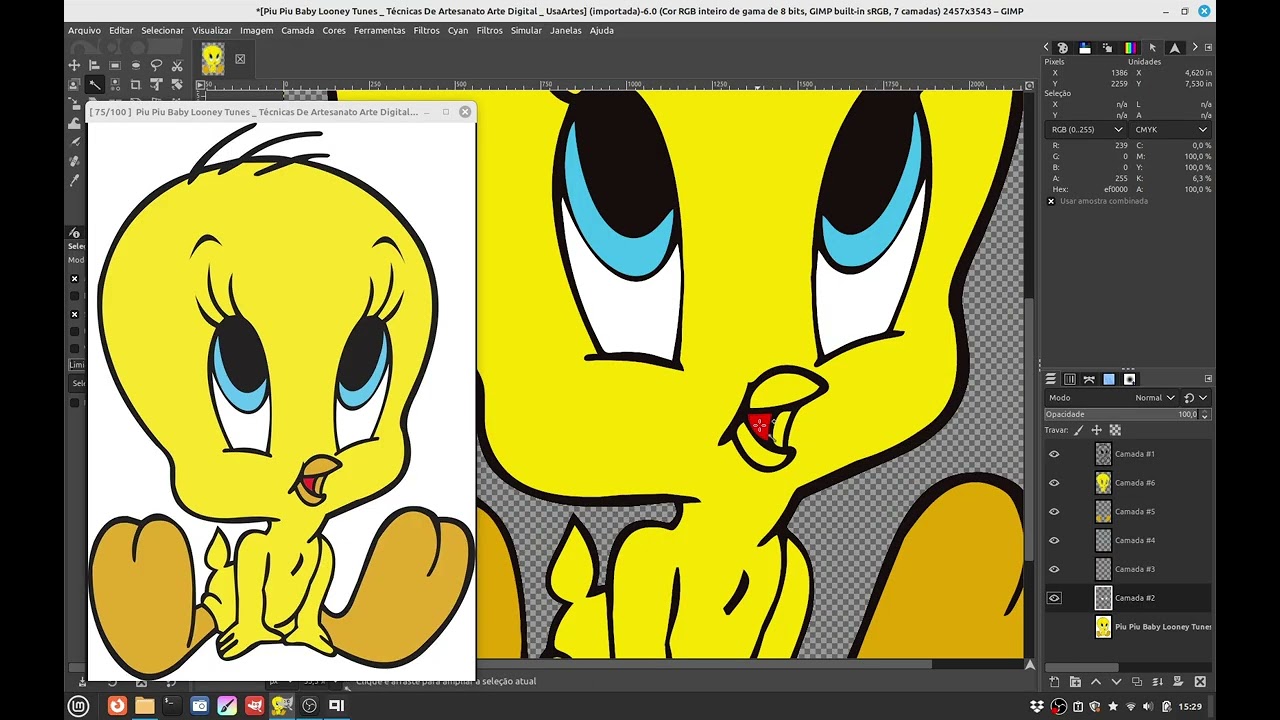The width and height of the screenshot is (1280, 720).
Task: Toggle visibility of Camada #3
Action: pyautogui.click(x=1054, y=569)
